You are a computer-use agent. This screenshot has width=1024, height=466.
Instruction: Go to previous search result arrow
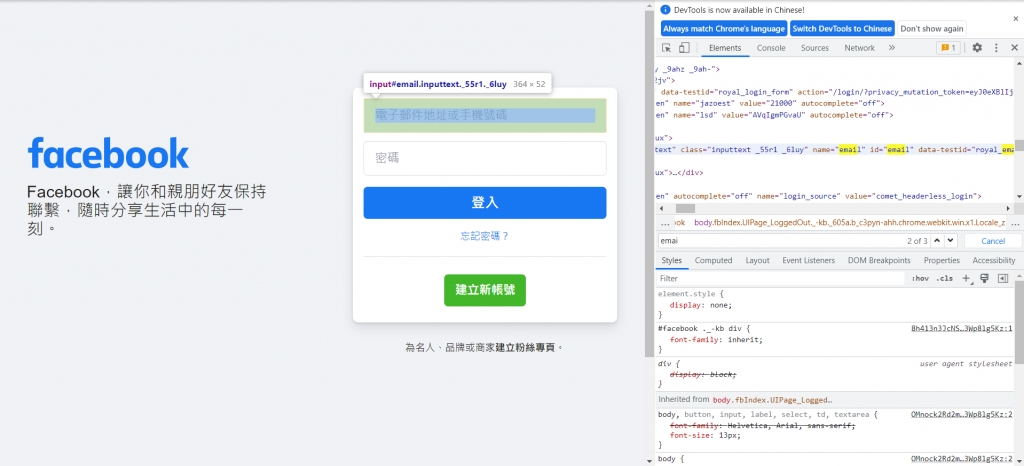[937, 241]
